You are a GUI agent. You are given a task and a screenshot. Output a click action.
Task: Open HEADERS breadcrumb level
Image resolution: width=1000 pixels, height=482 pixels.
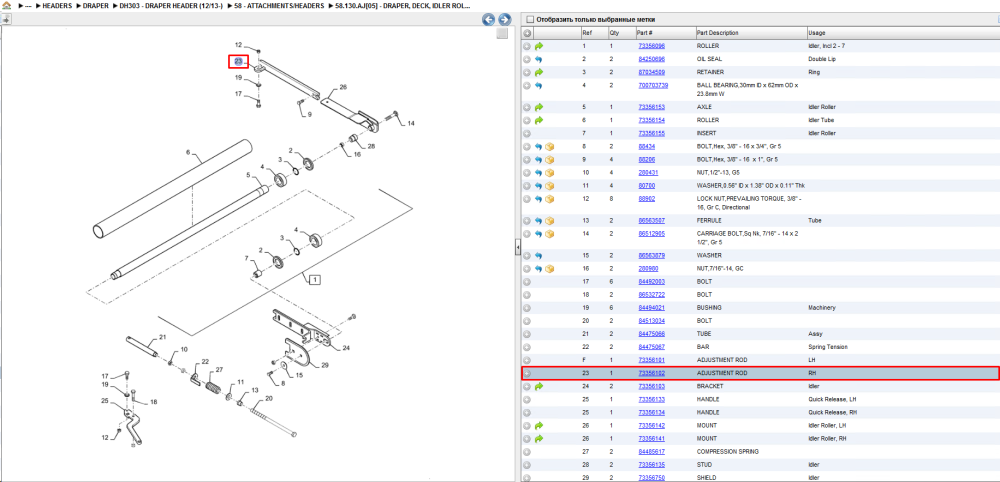click(x=57, y=6)
